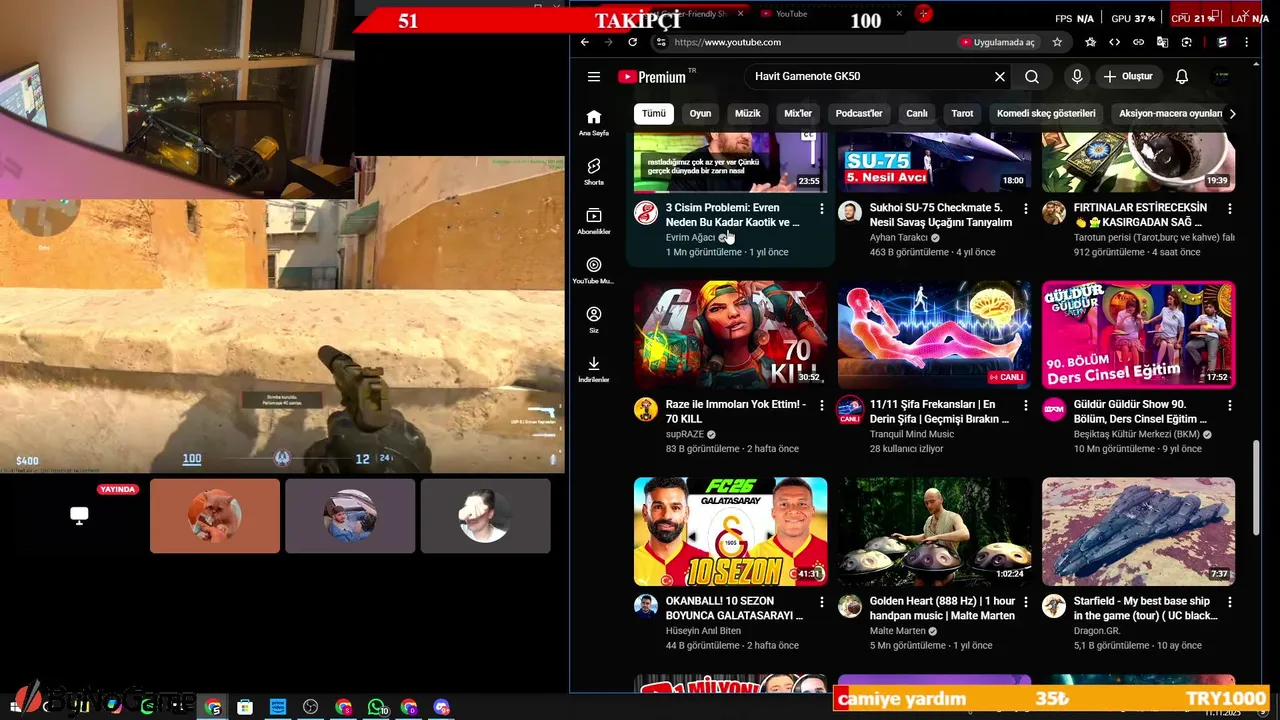The height and width of the screenshot is (720, 1280).
Task: Go back with the browser back arrow
Action: [585, 42]
